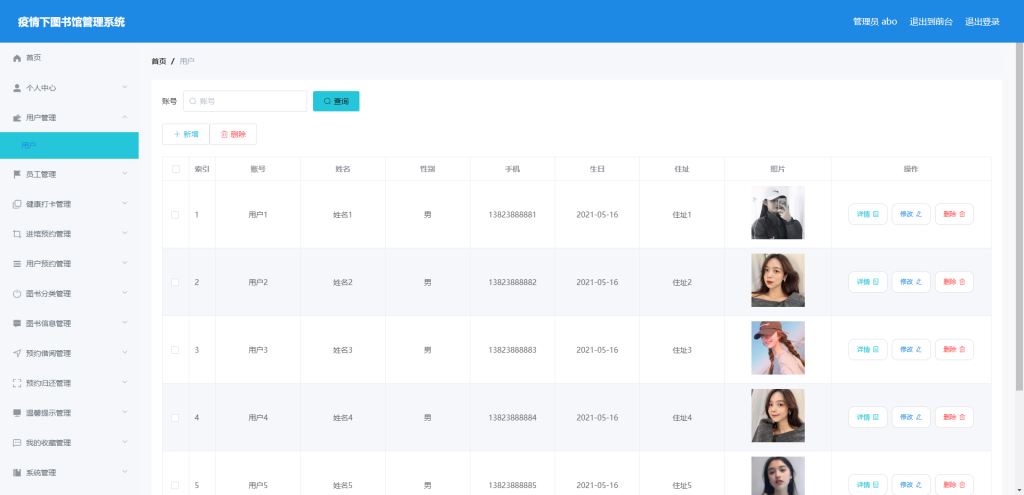Click the monitor icon beside 温馨提示管理
The image size is (1024, 495).
[17, 413]
